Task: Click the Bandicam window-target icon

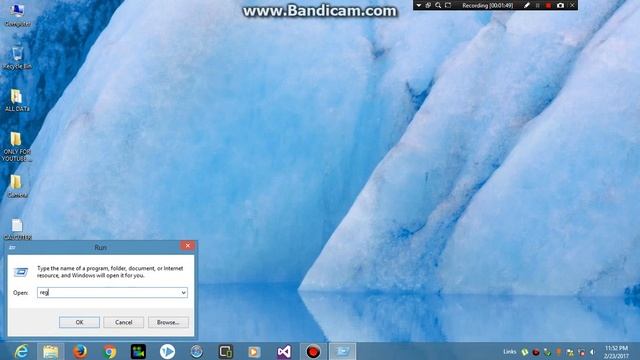Action: click(x=428, y=5)
